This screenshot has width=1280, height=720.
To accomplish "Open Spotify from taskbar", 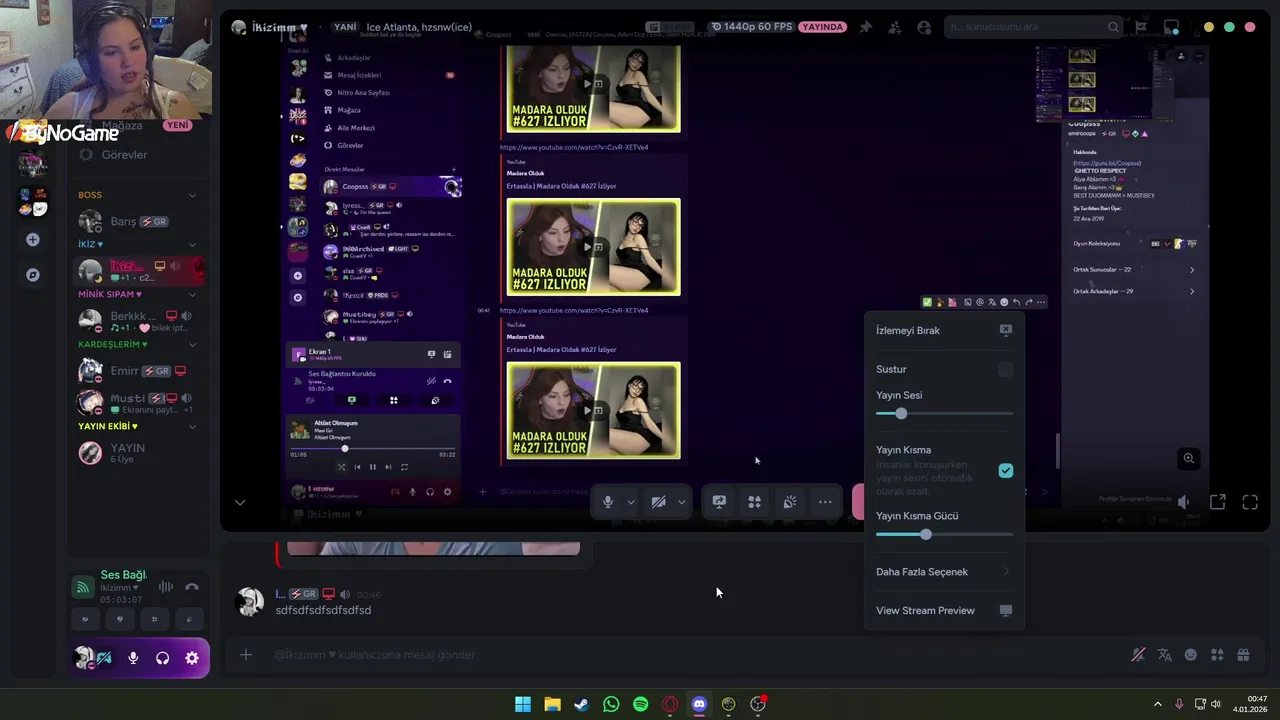I will (x=640, y=704).
